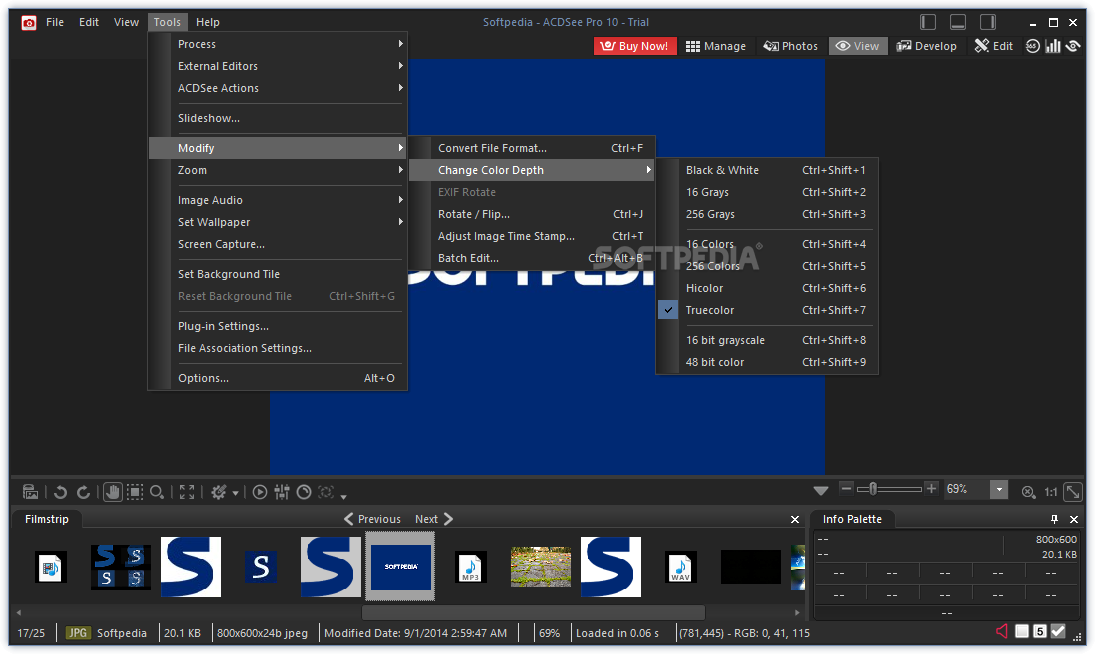Expand the Image Audio submenu
The height and width of the screenshot is (654, 1095).
278,200
